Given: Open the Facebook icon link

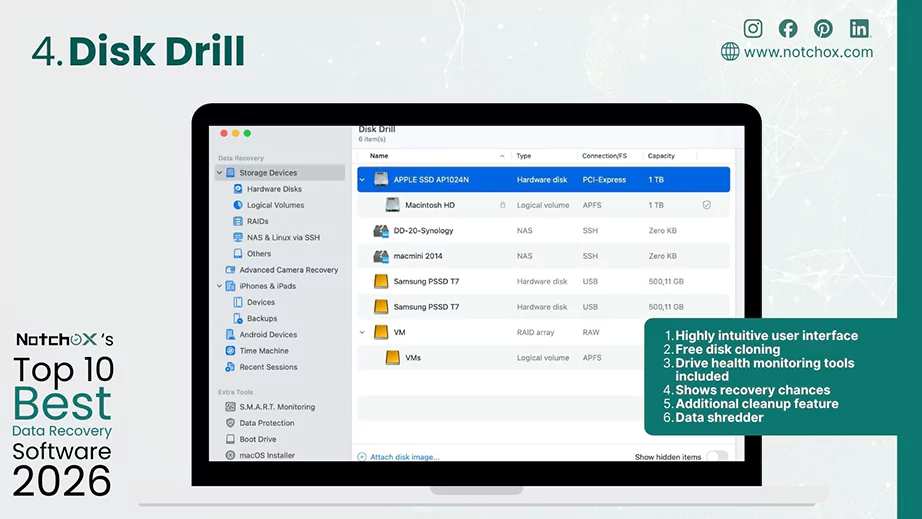Looking at the screenshot, I should [788, 28].
